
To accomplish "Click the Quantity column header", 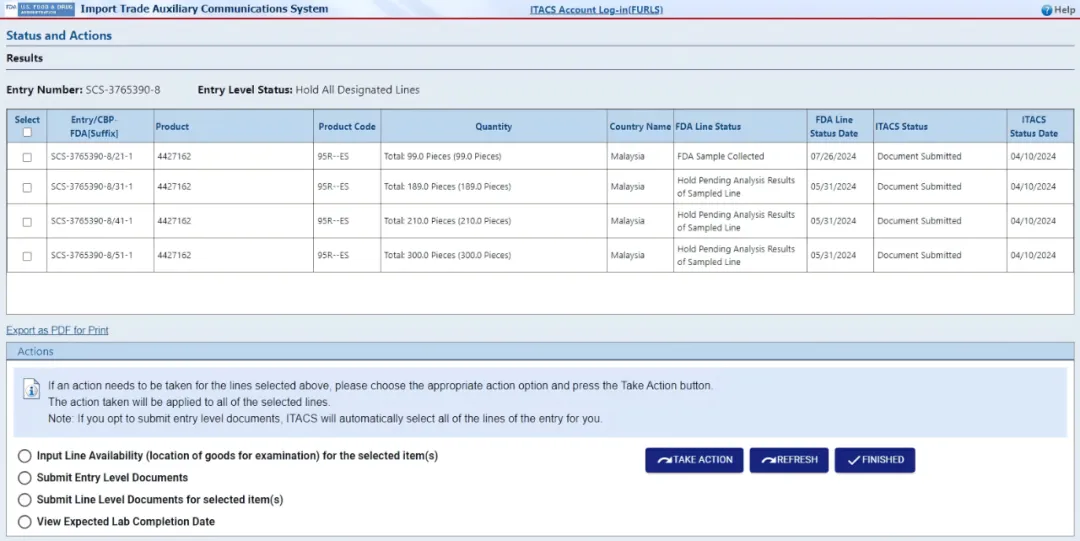I will [x=493, y=127].
